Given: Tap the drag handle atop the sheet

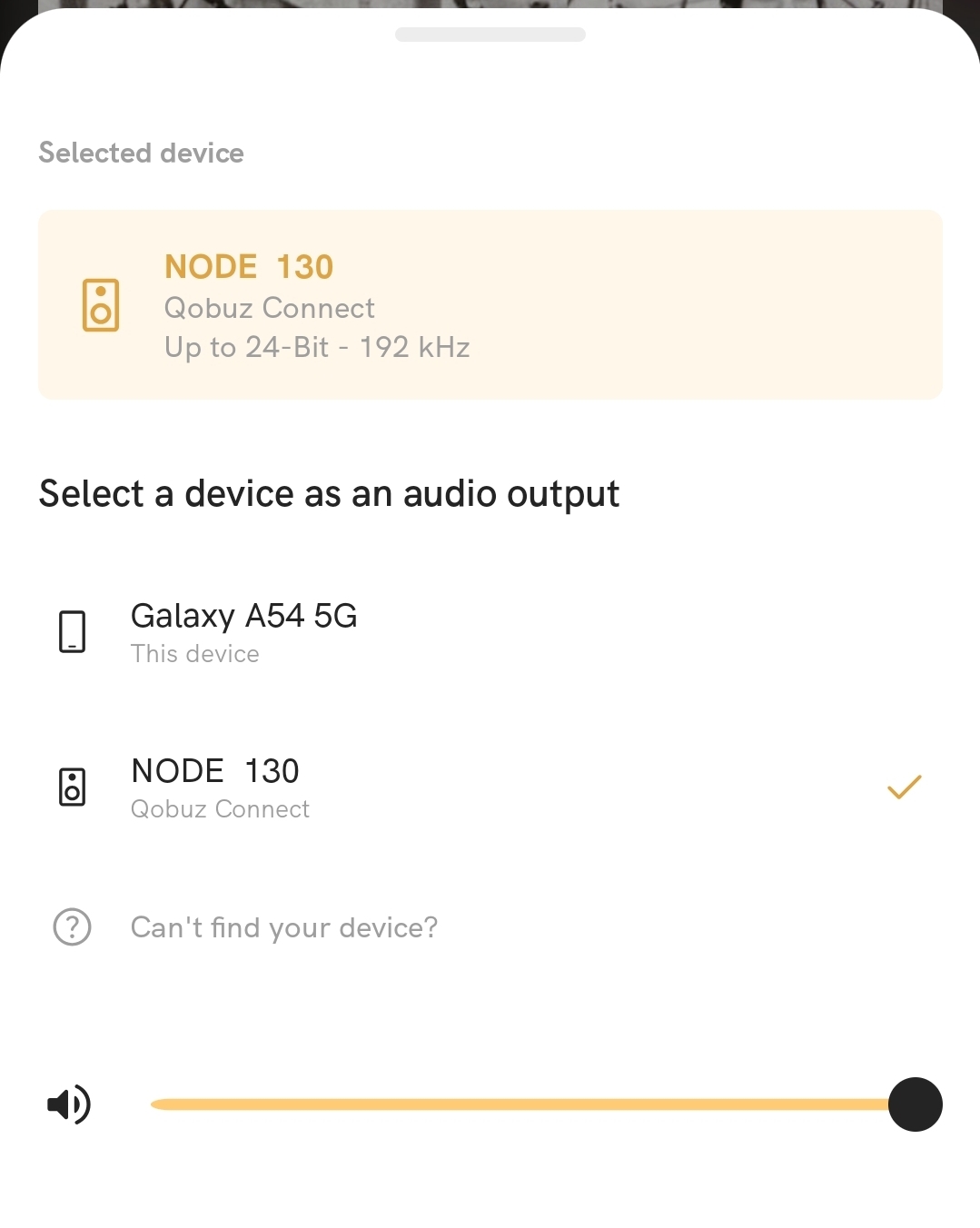Looking at the screenshot, I should pyautogui.click(x=490, y=35).
